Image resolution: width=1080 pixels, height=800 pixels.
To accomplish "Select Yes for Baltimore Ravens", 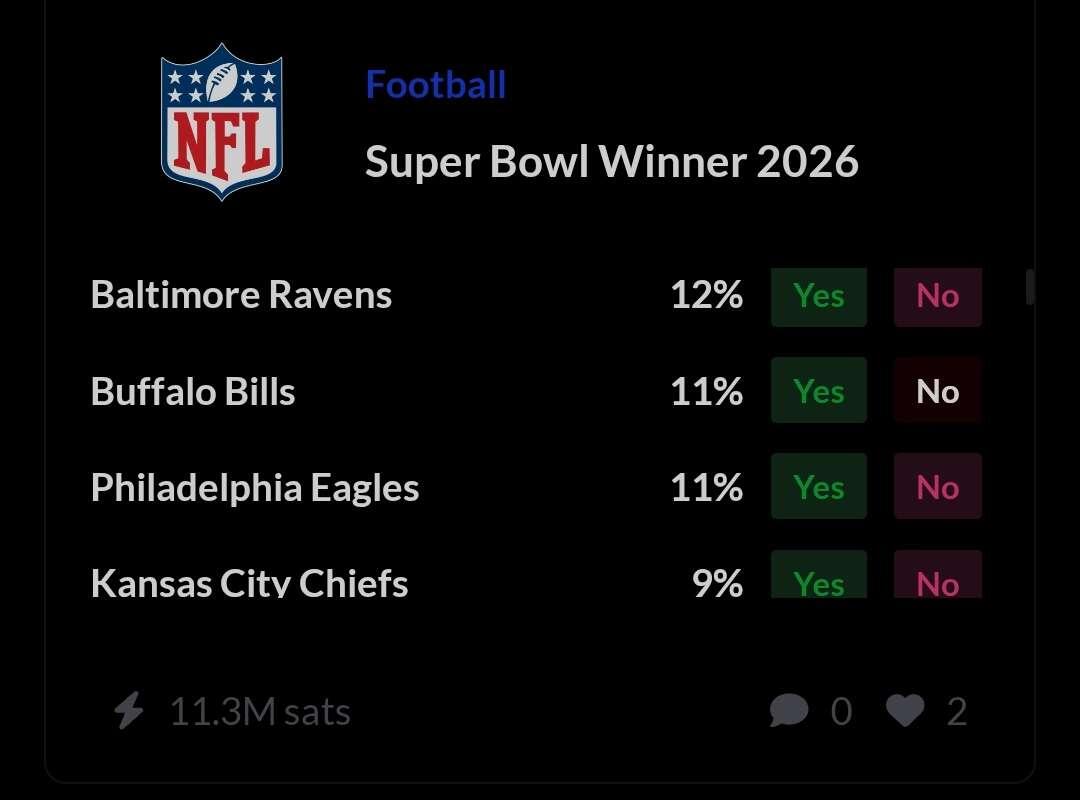I will click(x=818, y=297).
